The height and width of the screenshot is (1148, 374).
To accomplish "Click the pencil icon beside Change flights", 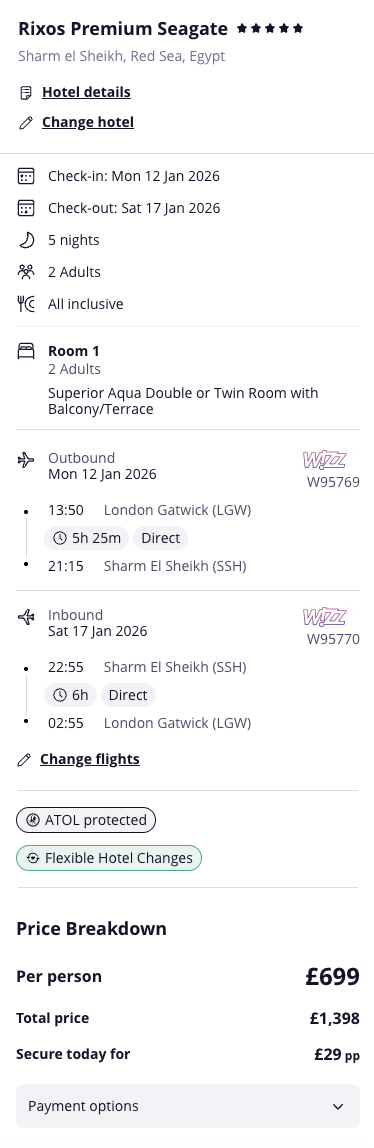I will [x=24, y=760].
